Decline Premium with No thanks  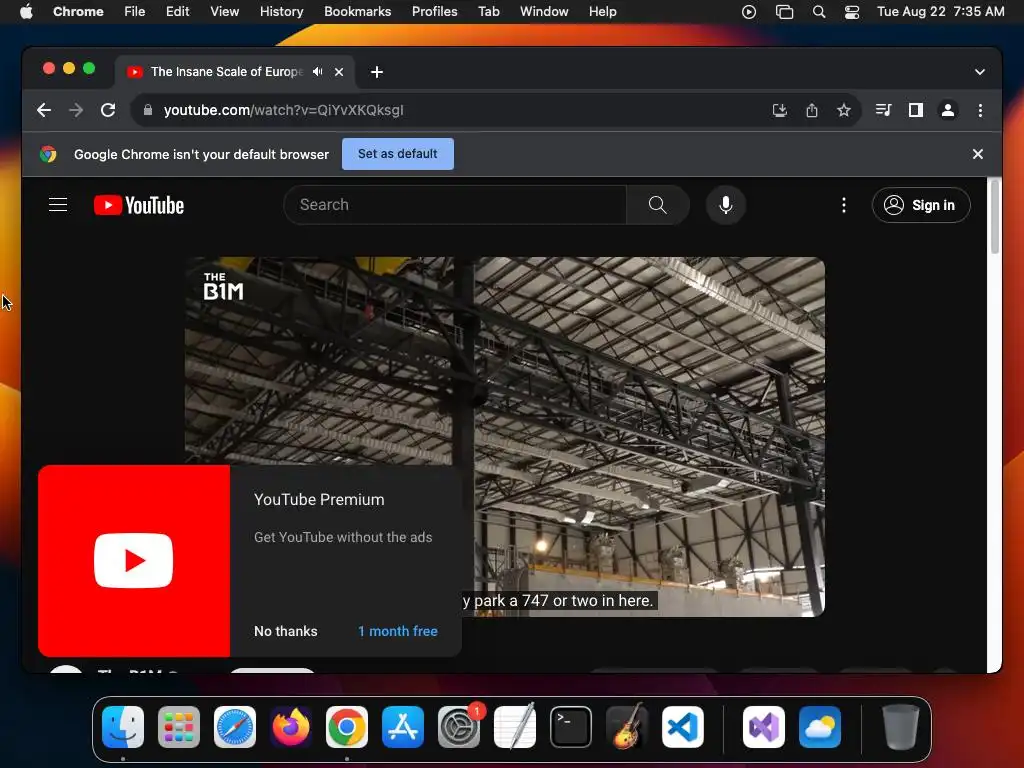point(285,632)
